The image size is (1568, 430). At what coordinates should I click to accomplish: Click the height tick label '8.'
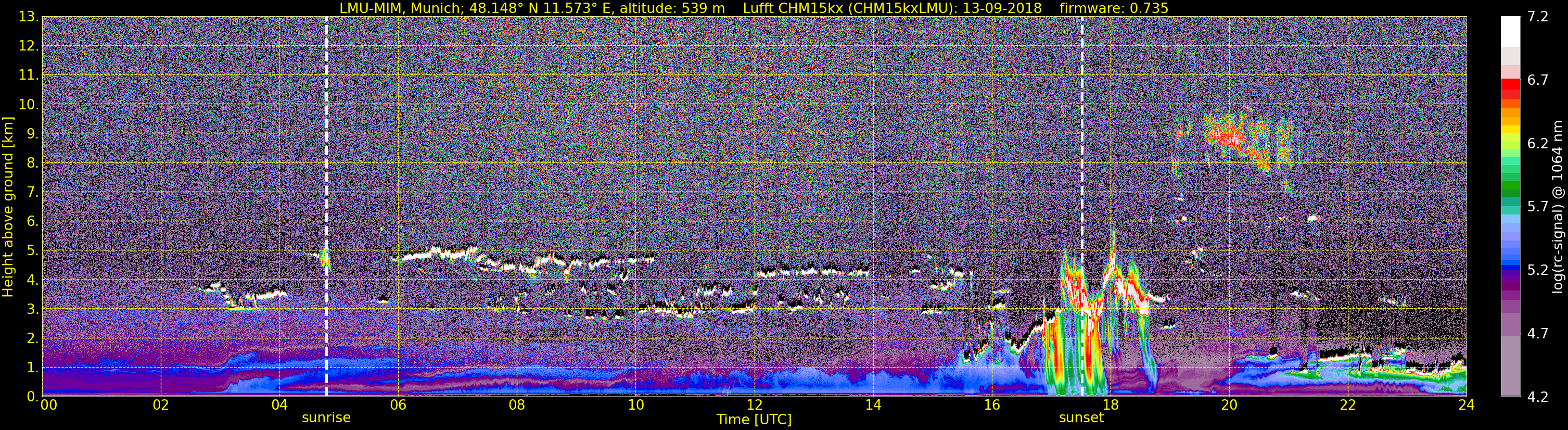coord(32,162)
